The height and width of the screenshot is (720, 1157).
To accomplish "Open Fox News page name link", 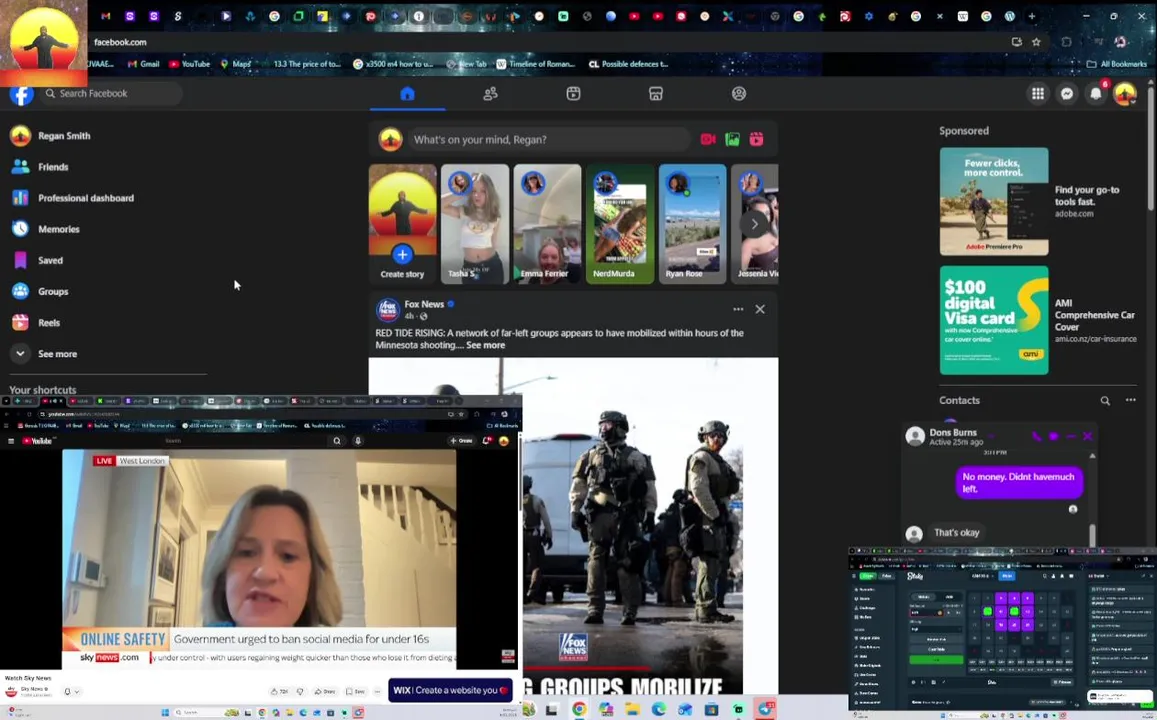I will tap(424, 304).
